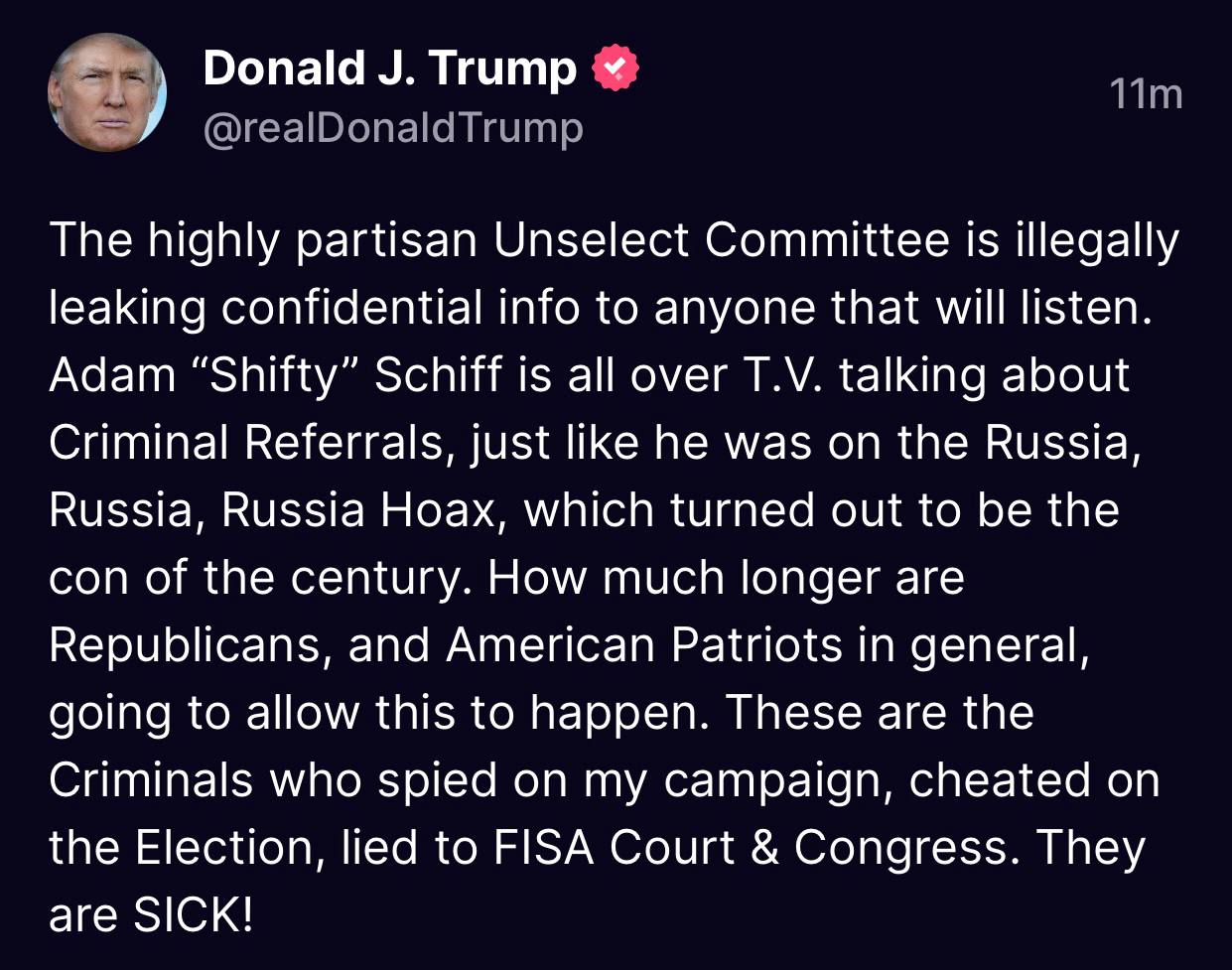Image resolution: width=1232 pixels, height=970 pixels.
Task: Click the red verified badge icon
Action: click(x=616, y=69)
